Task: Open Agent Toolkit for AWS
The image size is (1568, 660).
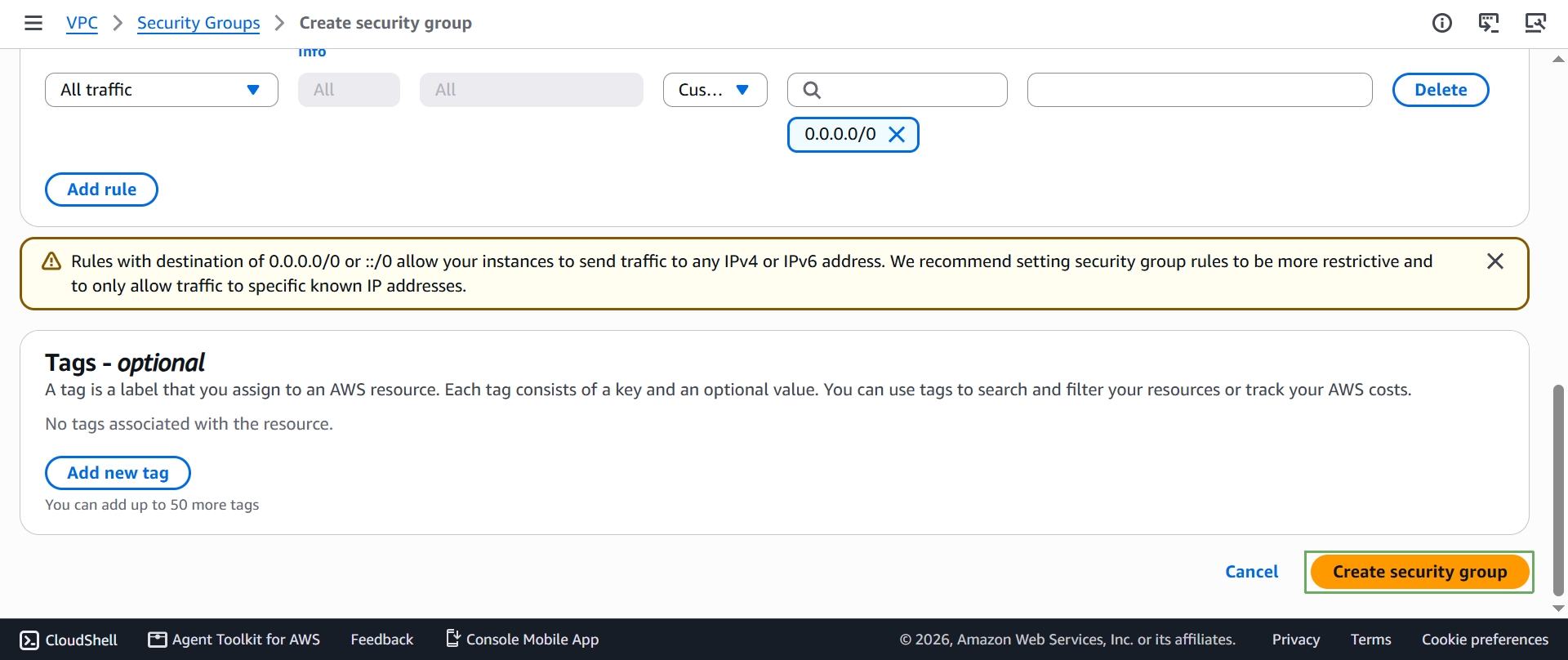Action: point(234,640)
